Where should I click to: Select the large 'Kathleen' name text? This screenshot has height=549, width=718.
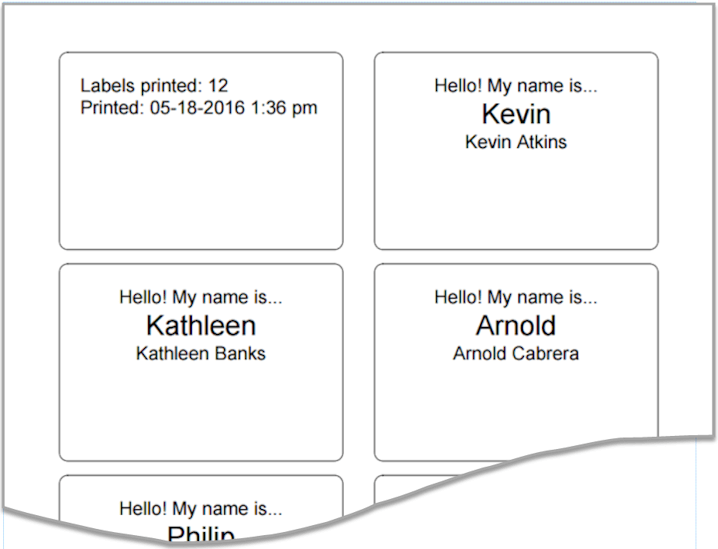(200, 325)
